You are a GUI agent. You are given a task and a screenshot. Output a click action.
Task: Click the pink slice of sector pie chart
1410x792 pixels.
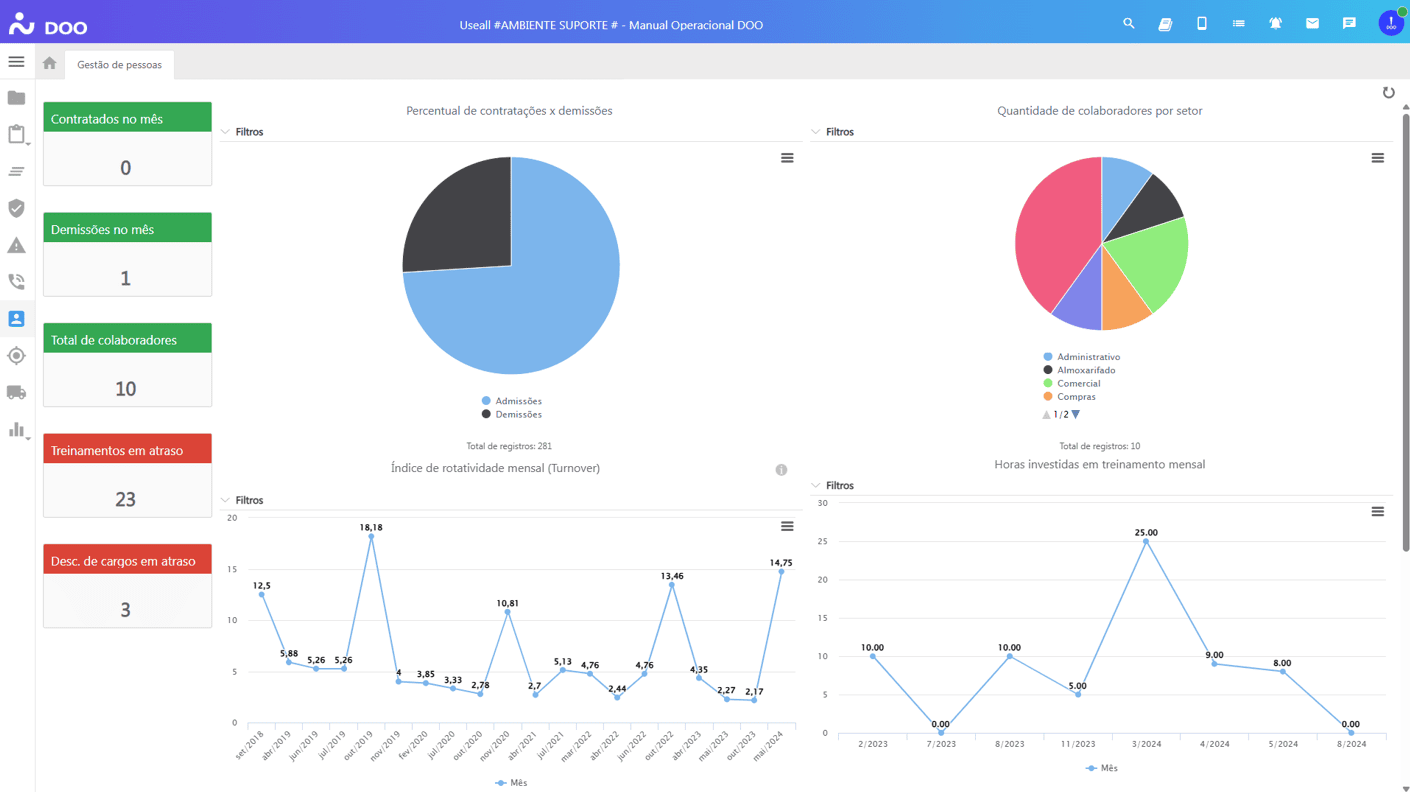(1050, 240)
